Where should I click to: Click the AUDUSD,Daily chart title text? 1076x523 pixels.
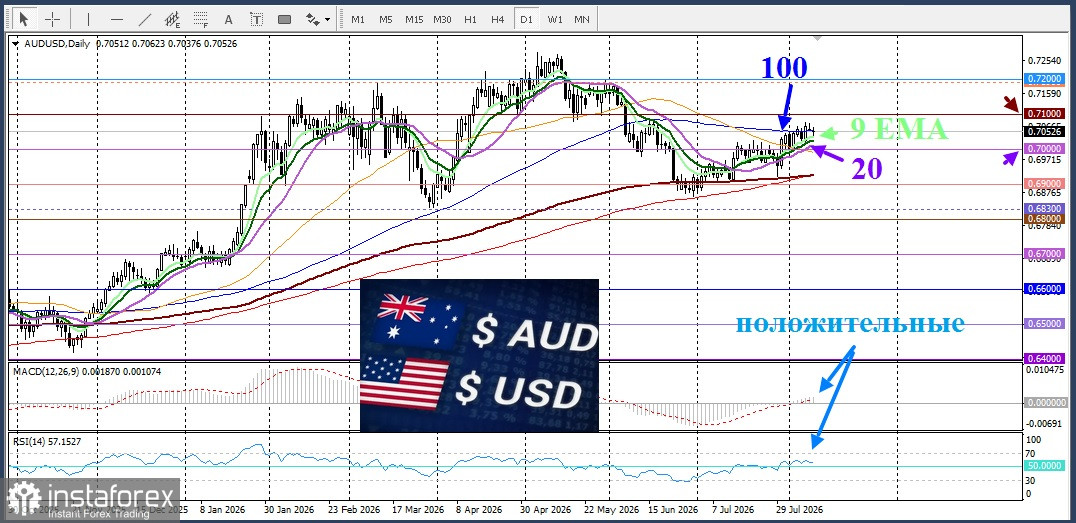click(57, 44)
